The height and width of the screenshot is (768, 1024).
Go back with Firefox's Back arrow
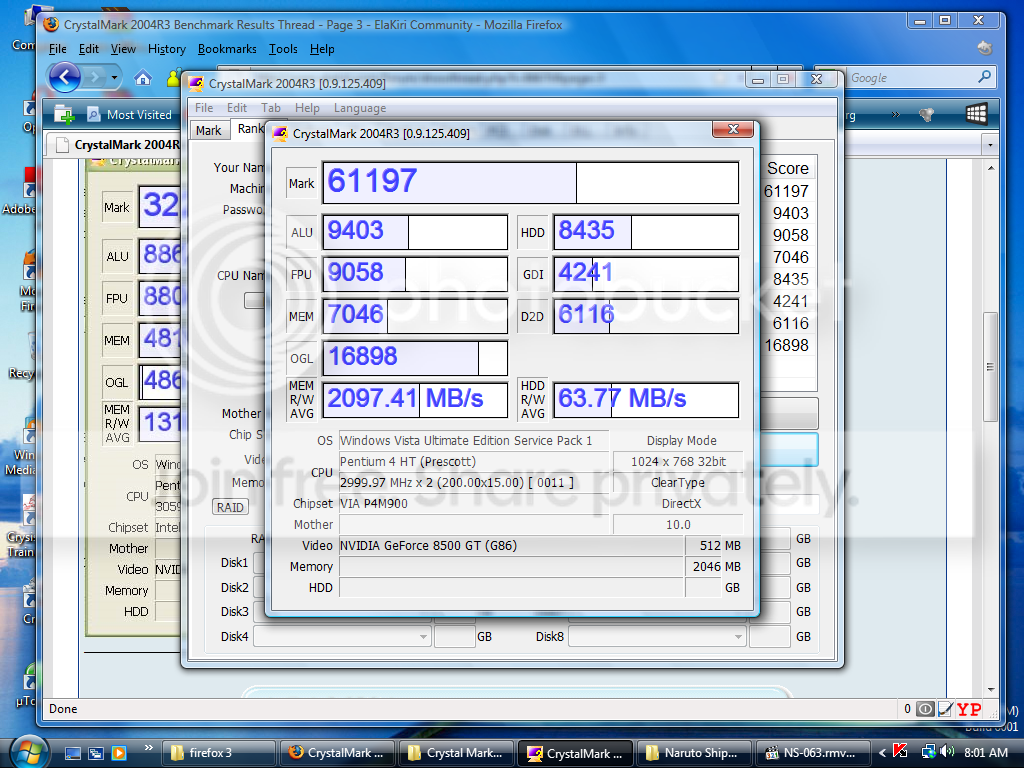65,78
